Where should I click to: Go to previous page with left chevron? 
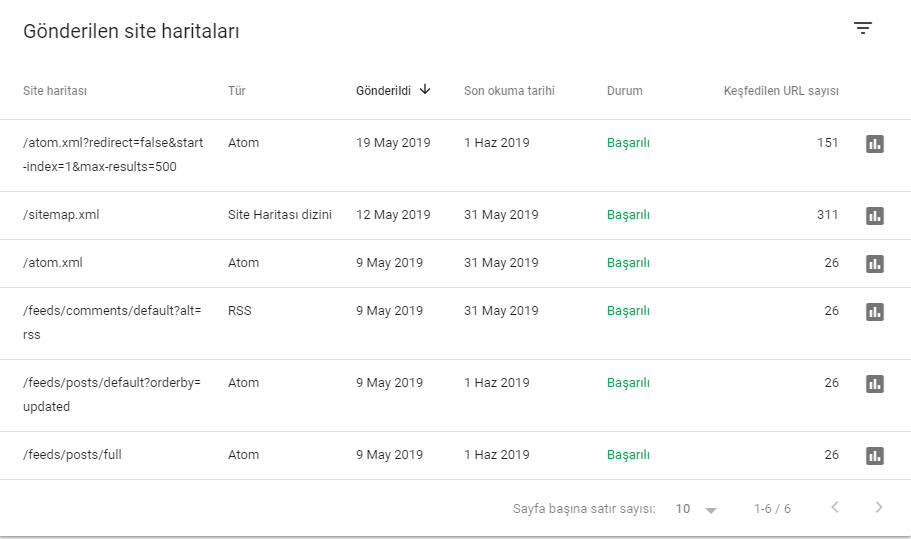835,508
